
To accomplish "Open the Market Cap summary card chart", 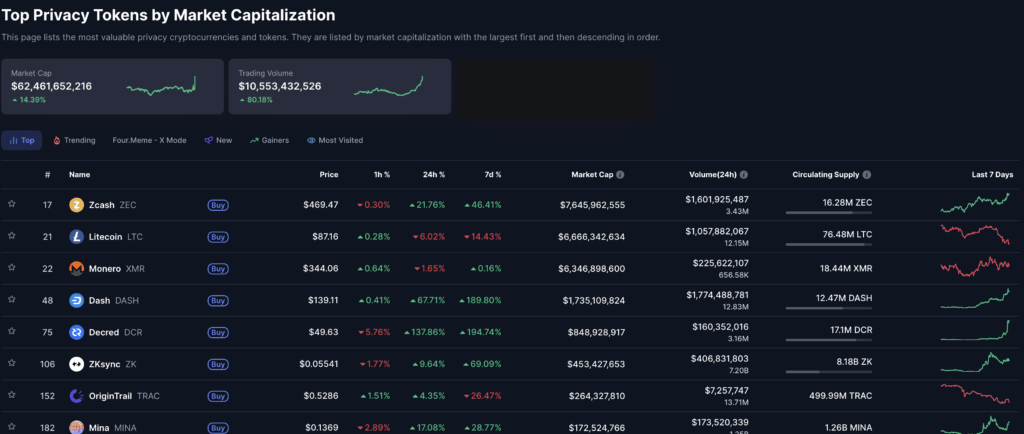I will (x=161, y=86).
